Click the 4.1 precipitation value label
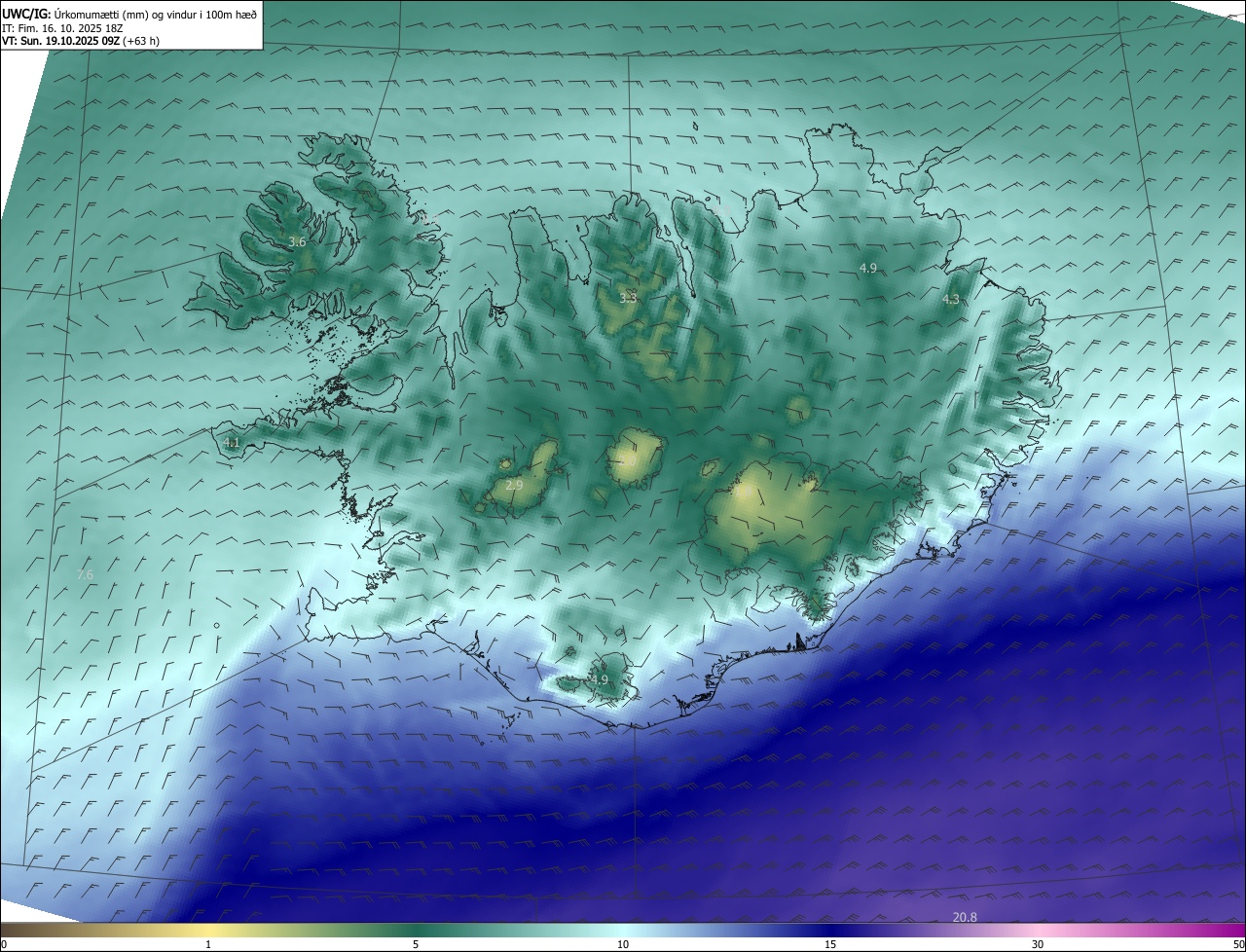Image resolution: width=1246 pixels, height=952 pixels. (232, 442)
